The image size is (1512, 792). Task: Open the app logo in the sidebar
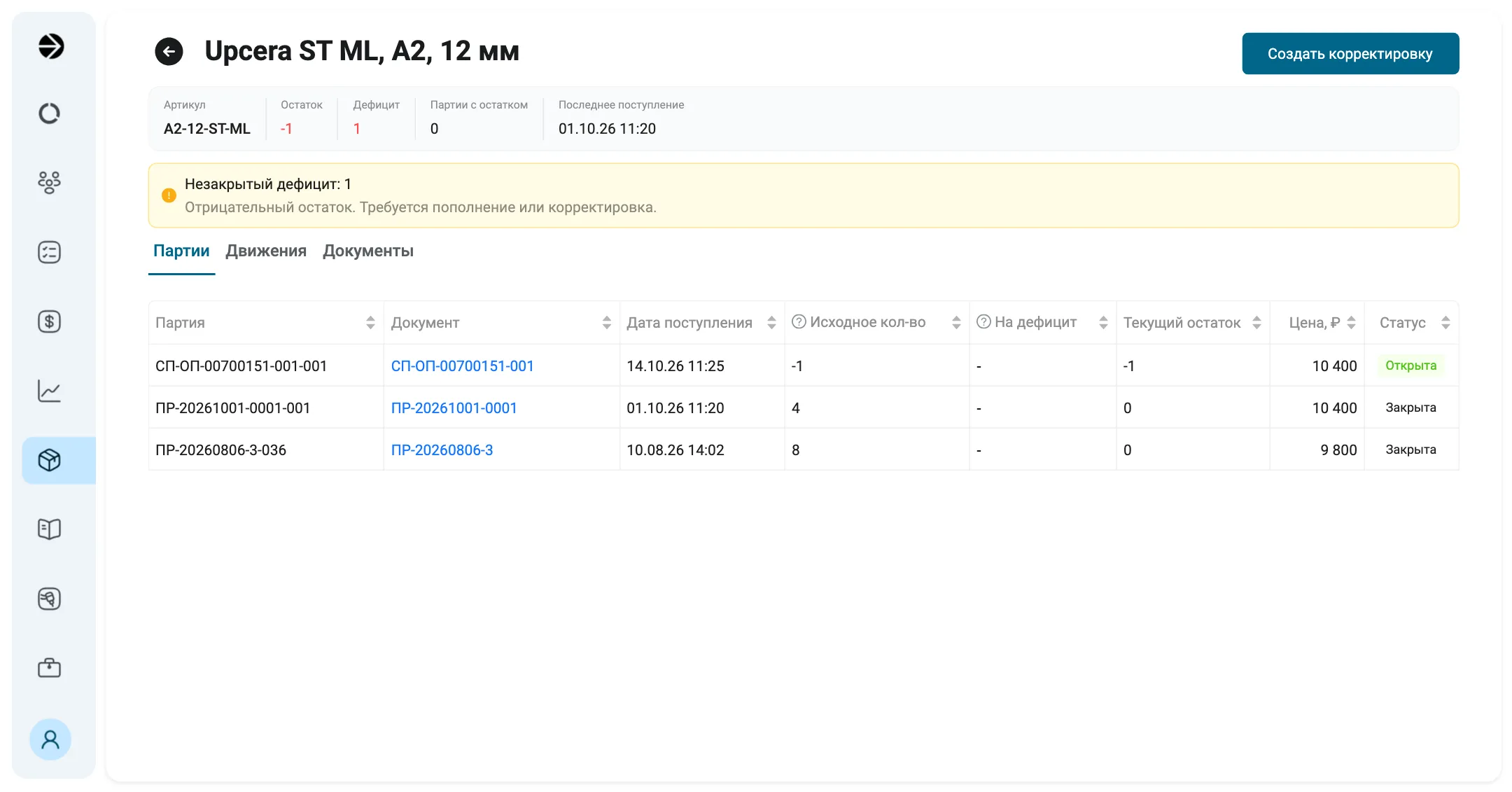50,46
